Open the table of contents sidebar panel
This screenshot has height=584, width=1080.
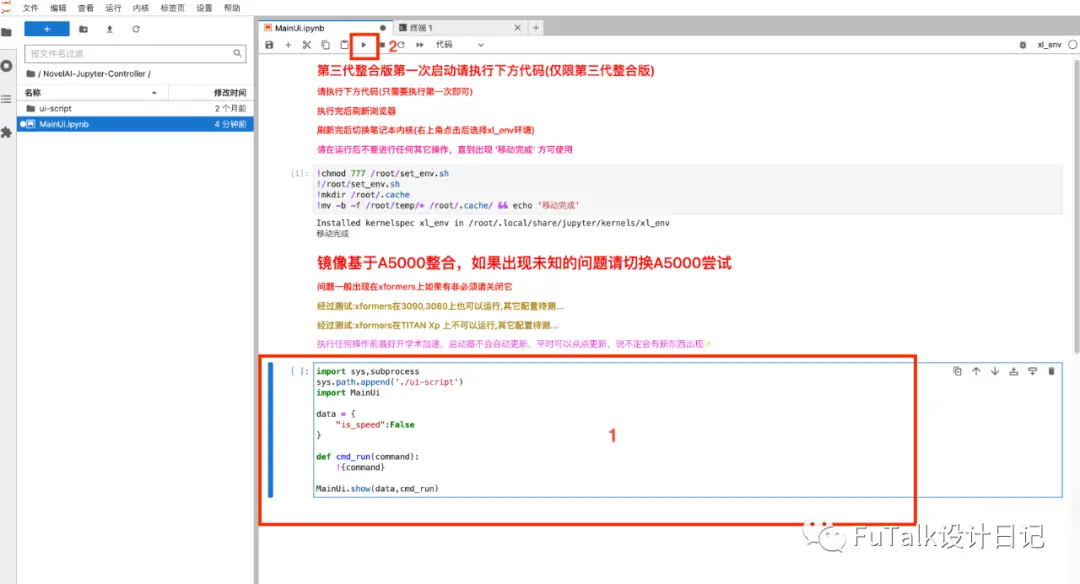[x=7, y=99]
